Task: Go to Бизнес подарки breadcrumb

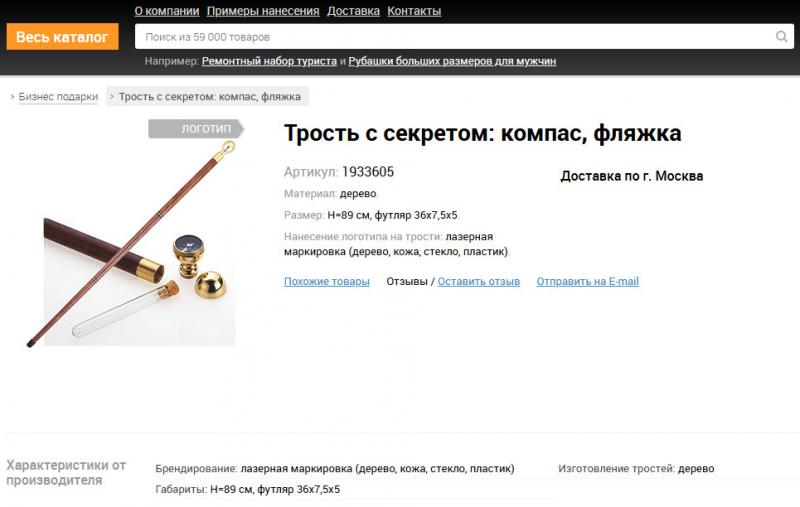Action: point(58,96)
